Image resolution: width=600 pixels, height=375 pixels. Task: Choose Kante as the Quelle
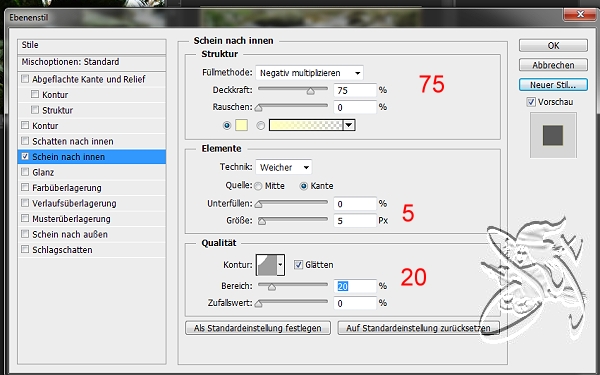(x=304, y=186)
